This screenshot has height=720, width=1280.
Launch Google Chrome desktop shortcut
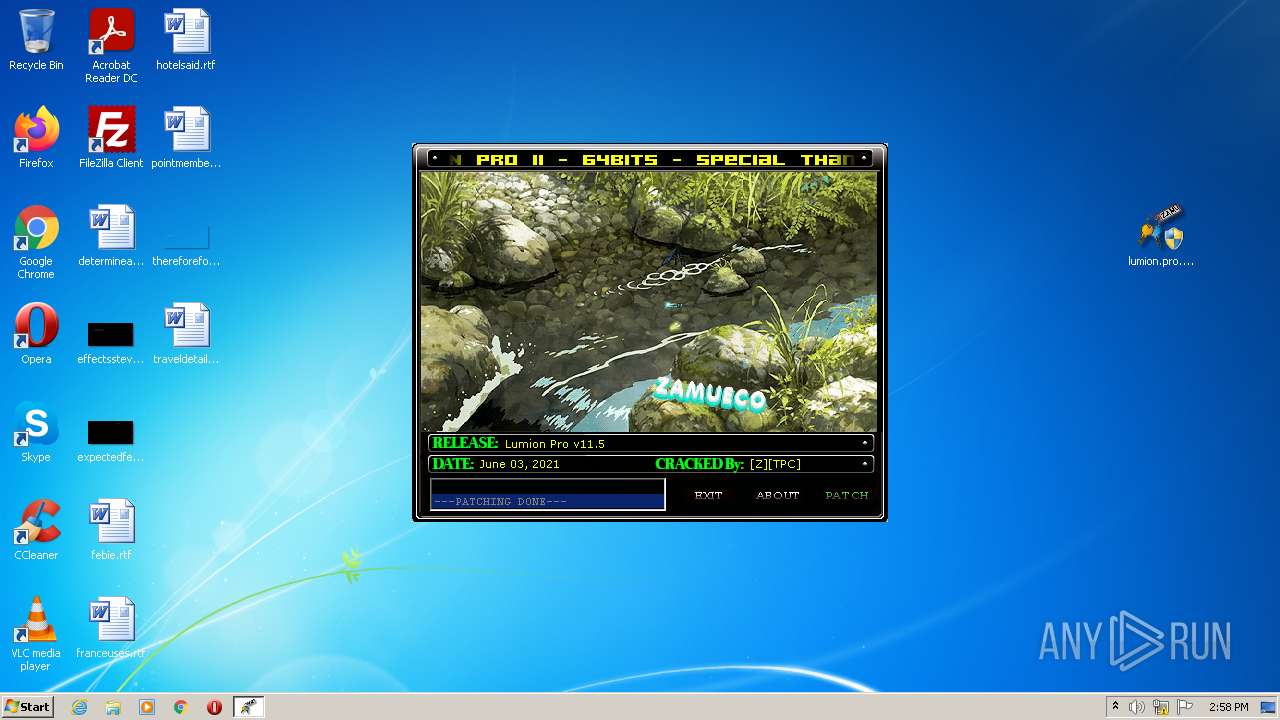tap(36, 242)
